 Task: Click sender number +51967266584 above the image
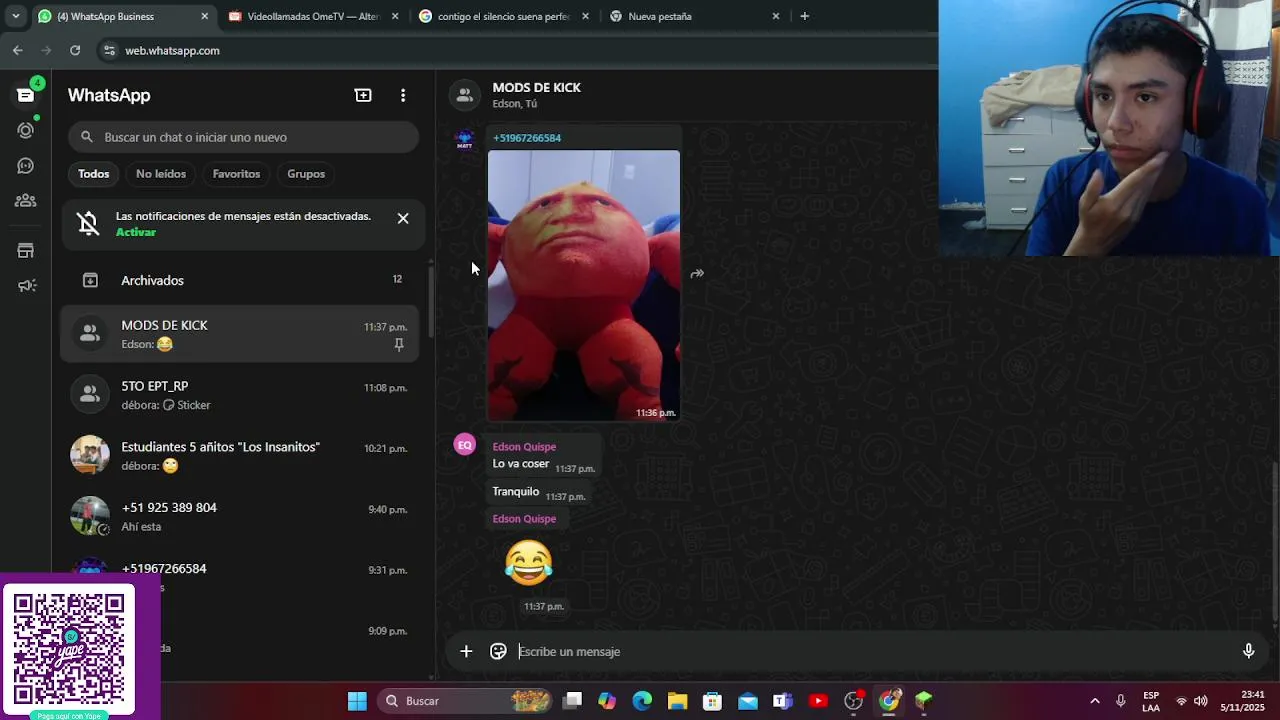click(x=527, y=138)
